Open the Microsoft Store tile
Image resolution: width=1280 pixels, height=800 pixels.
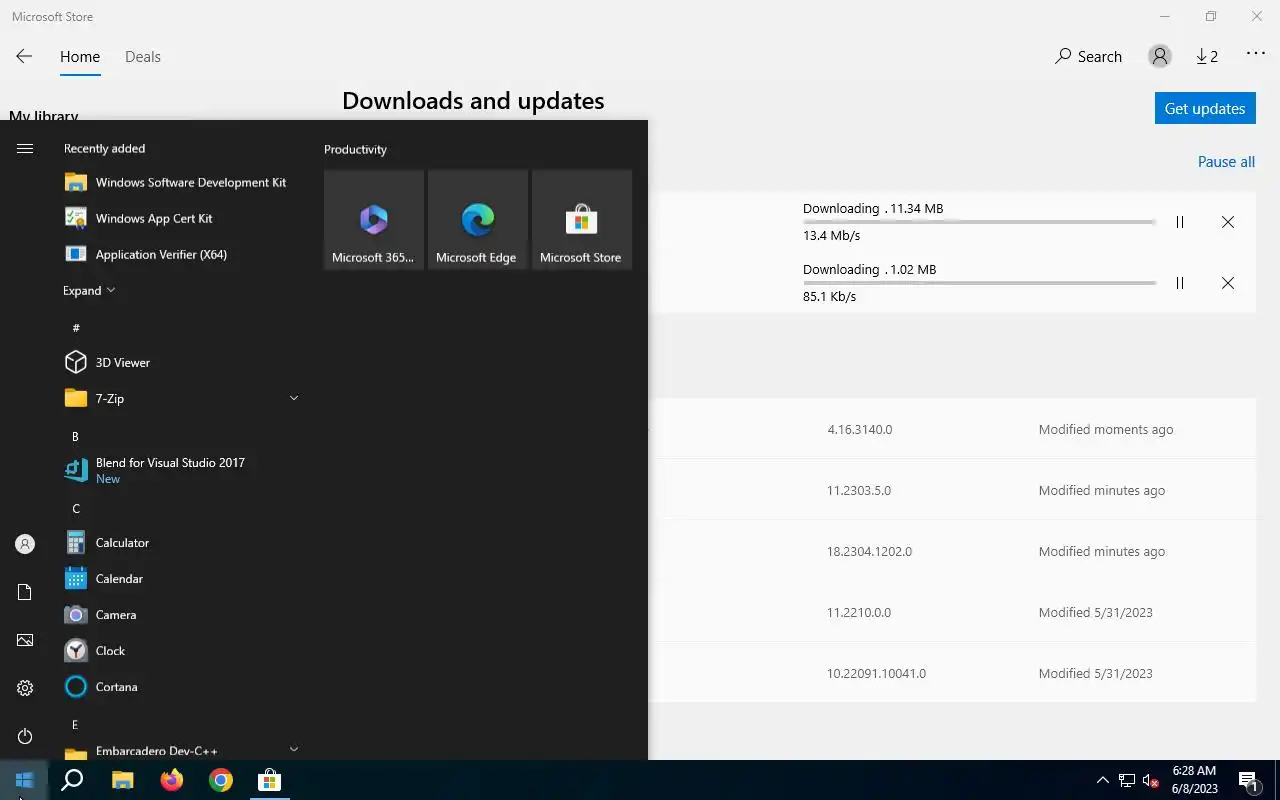click(582, 220)
